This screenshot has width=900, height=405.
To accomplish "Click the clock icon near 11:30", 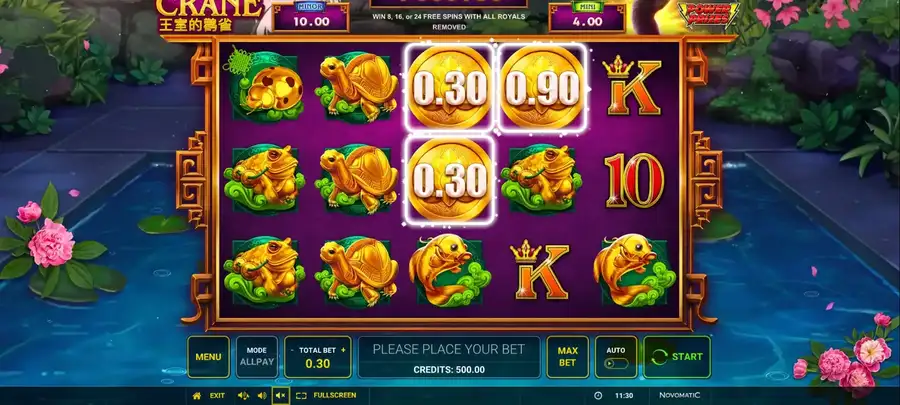I will click(598, 396).
